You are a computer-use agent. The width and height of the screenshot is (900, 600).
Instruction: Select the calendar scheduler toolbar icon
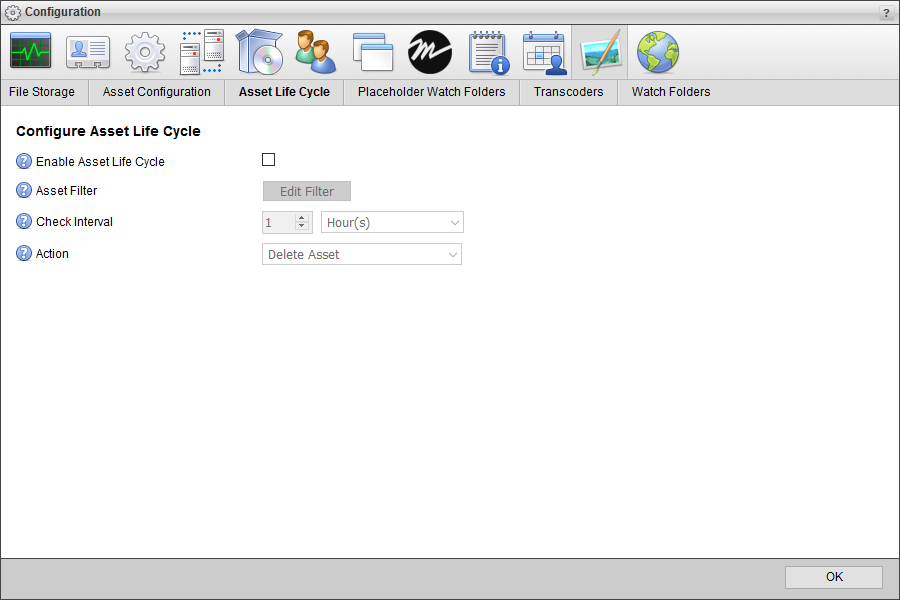click(x=544, y=51)
